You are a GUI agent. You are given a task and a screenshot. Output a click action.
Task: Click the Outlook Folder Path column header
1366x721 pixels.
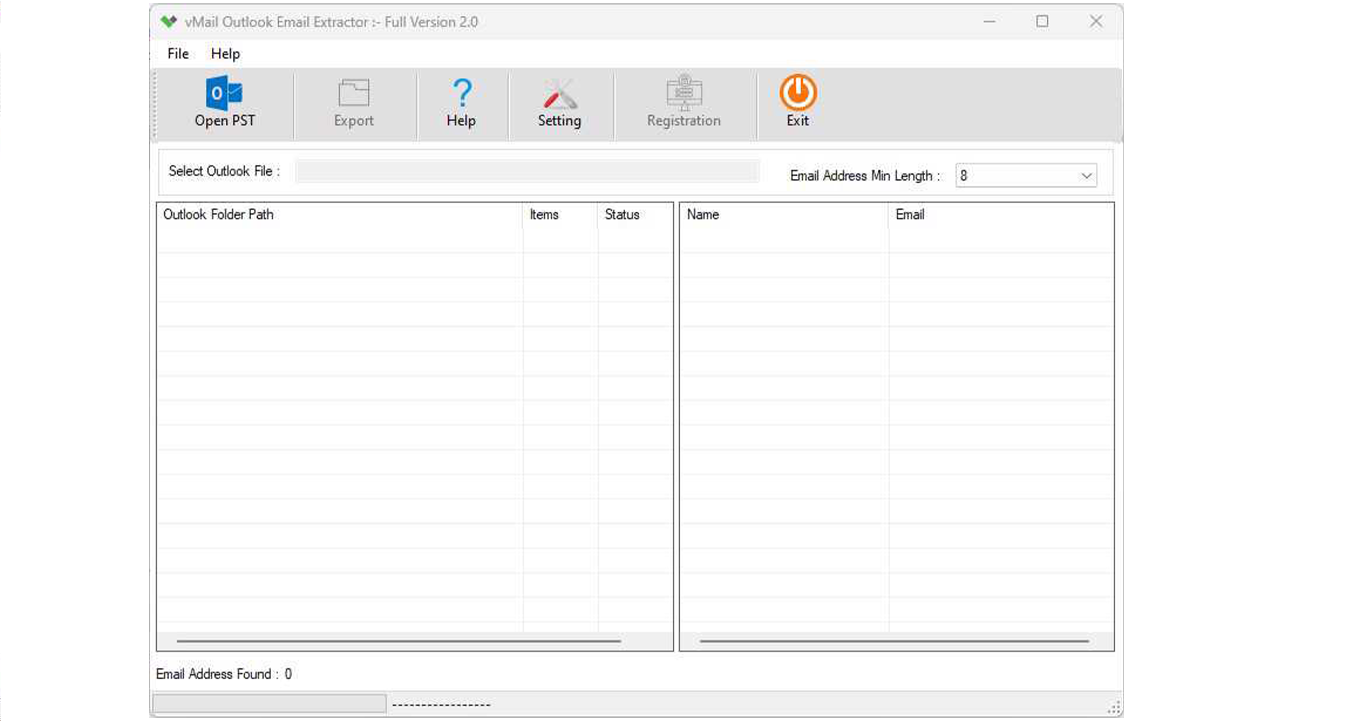coord(340,215)
